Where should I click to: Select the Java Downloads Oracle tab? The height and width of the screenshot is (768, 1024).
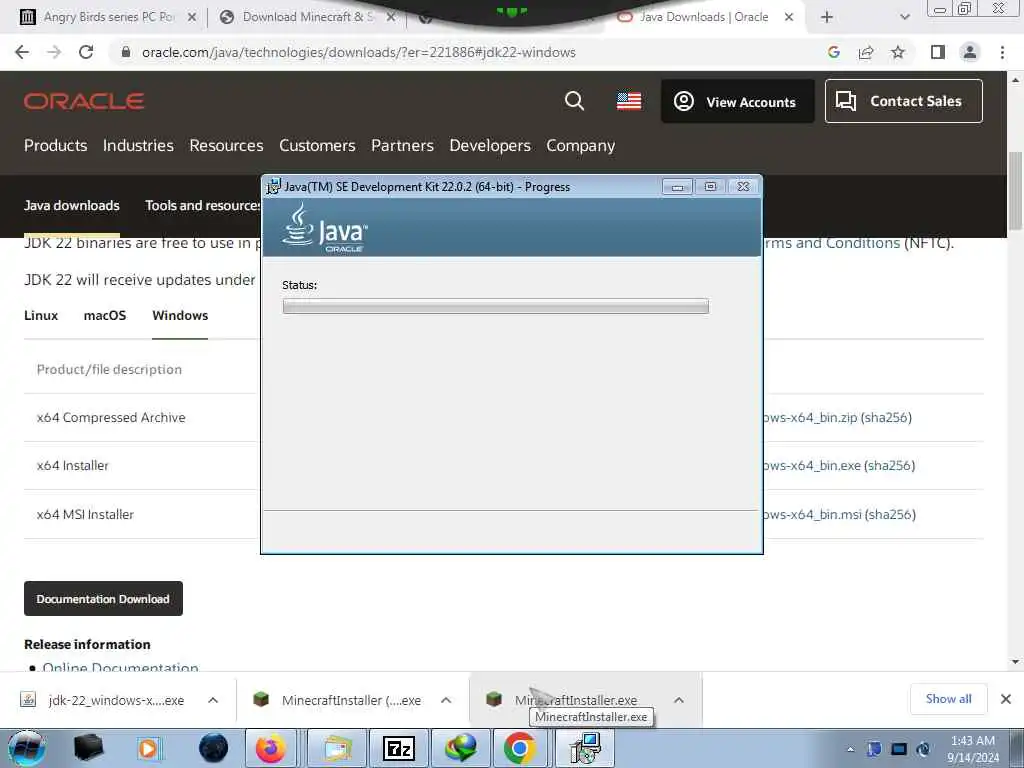(704, 17)
